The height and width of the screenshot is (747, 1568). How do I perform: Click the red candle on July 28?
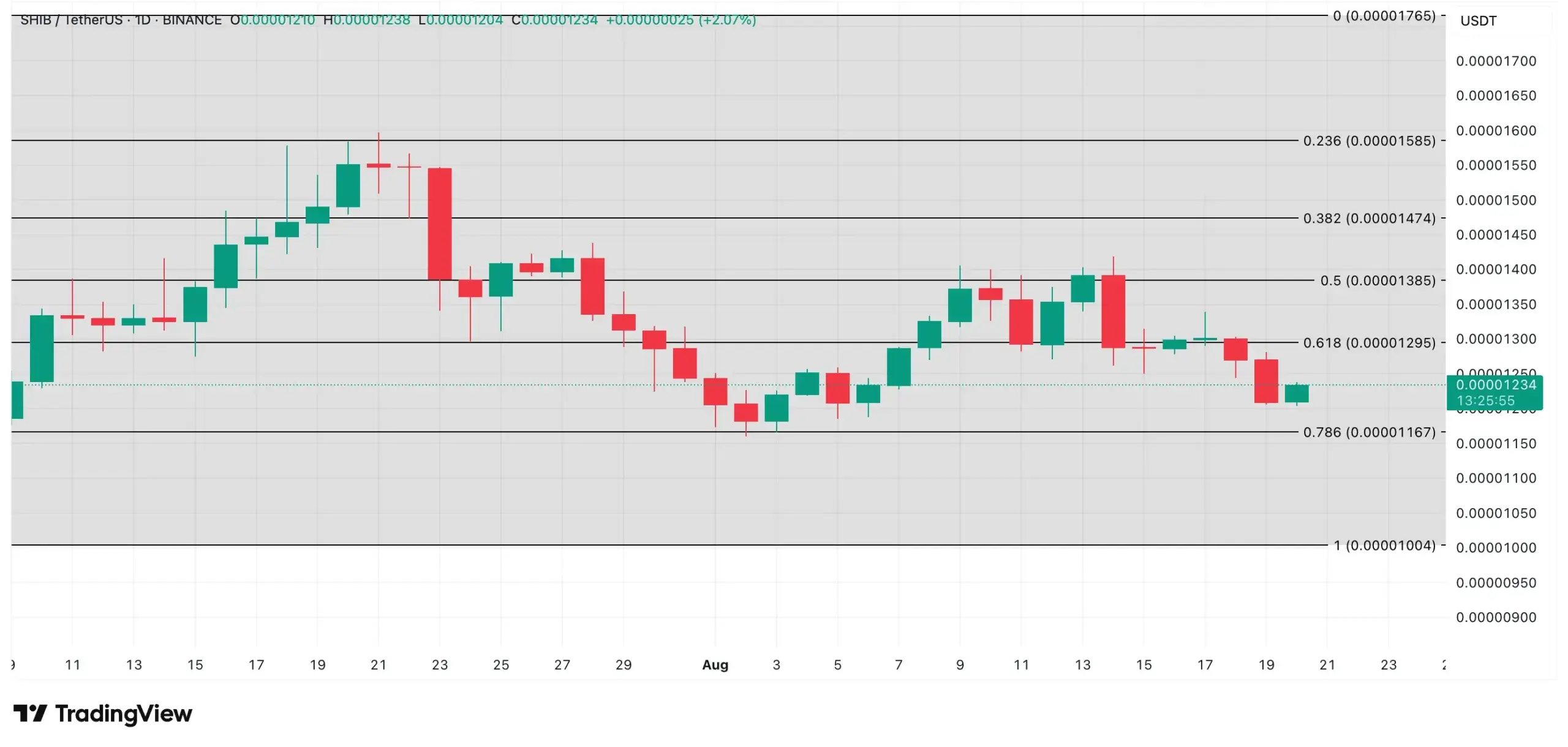pos(592,287)
